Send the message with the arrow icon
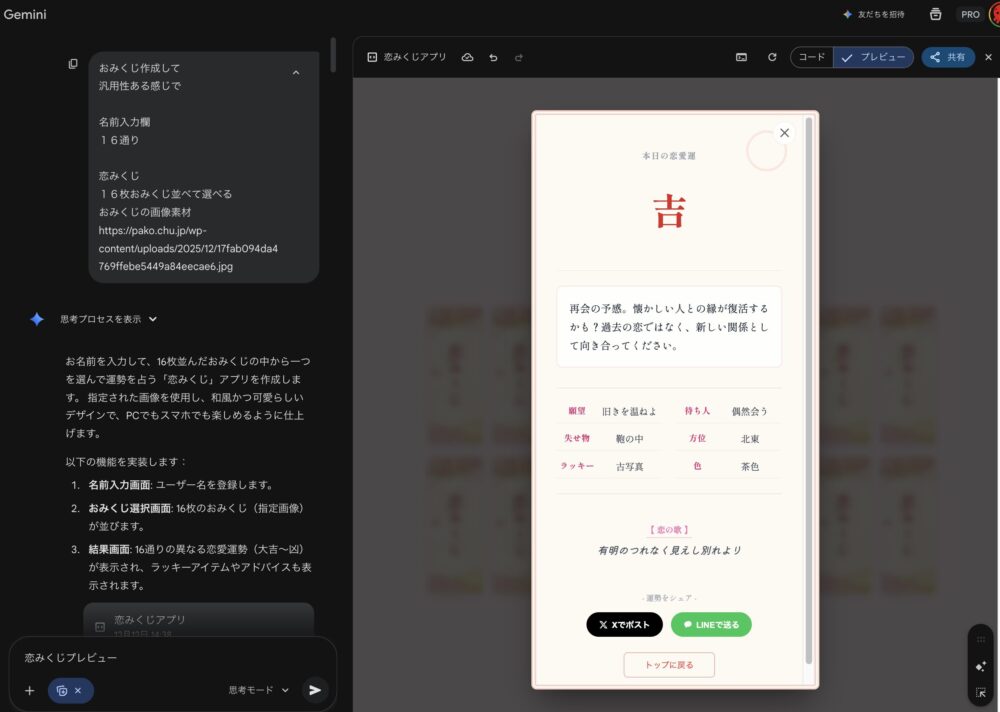Image resolution: width=1000 pixels, height=712 pixels. (315, 690)
